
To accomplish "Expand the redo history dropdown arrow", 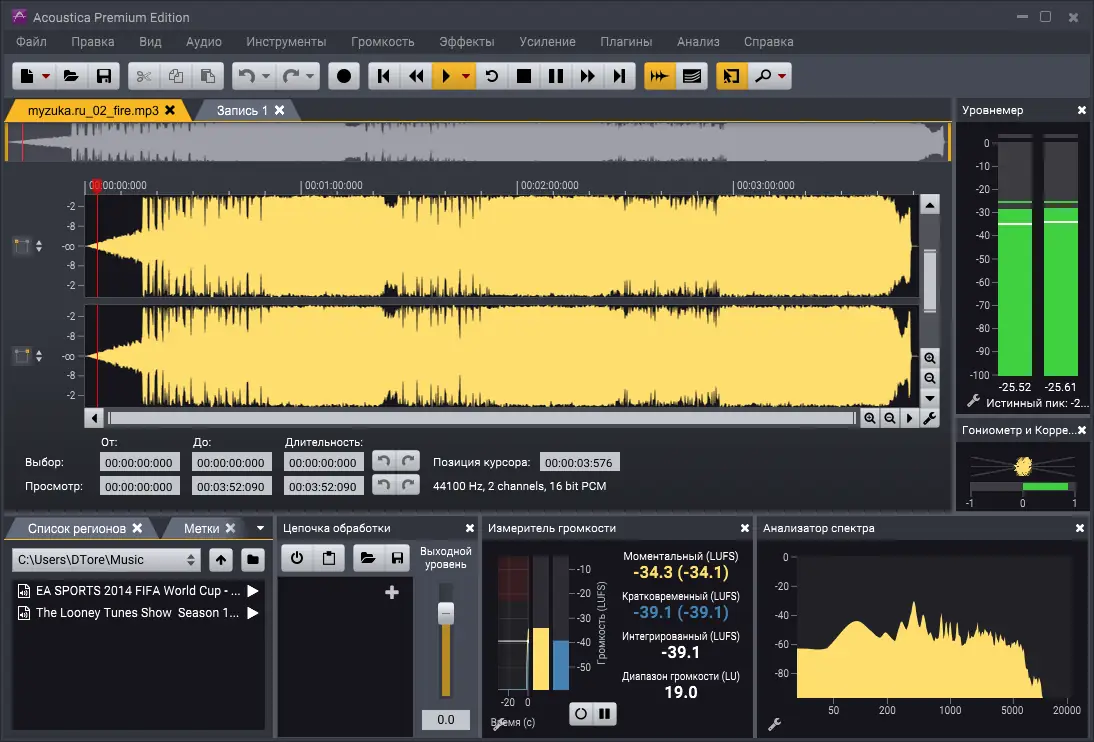I will click(x=310, y=76).
